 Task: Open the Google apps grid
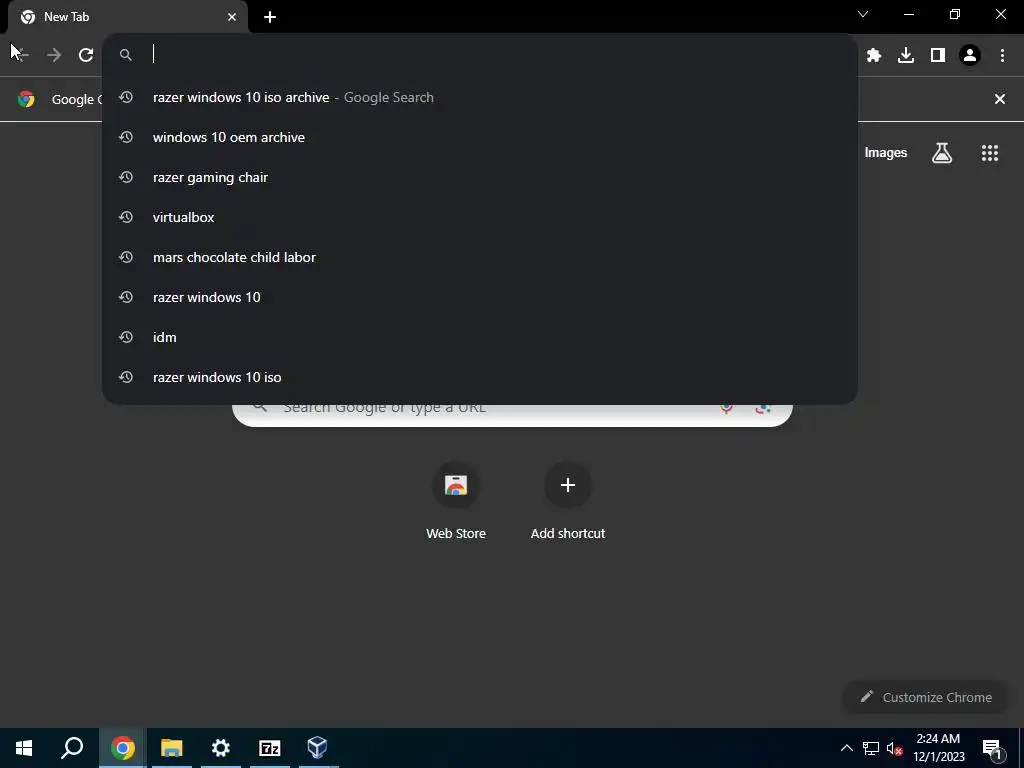990,153
